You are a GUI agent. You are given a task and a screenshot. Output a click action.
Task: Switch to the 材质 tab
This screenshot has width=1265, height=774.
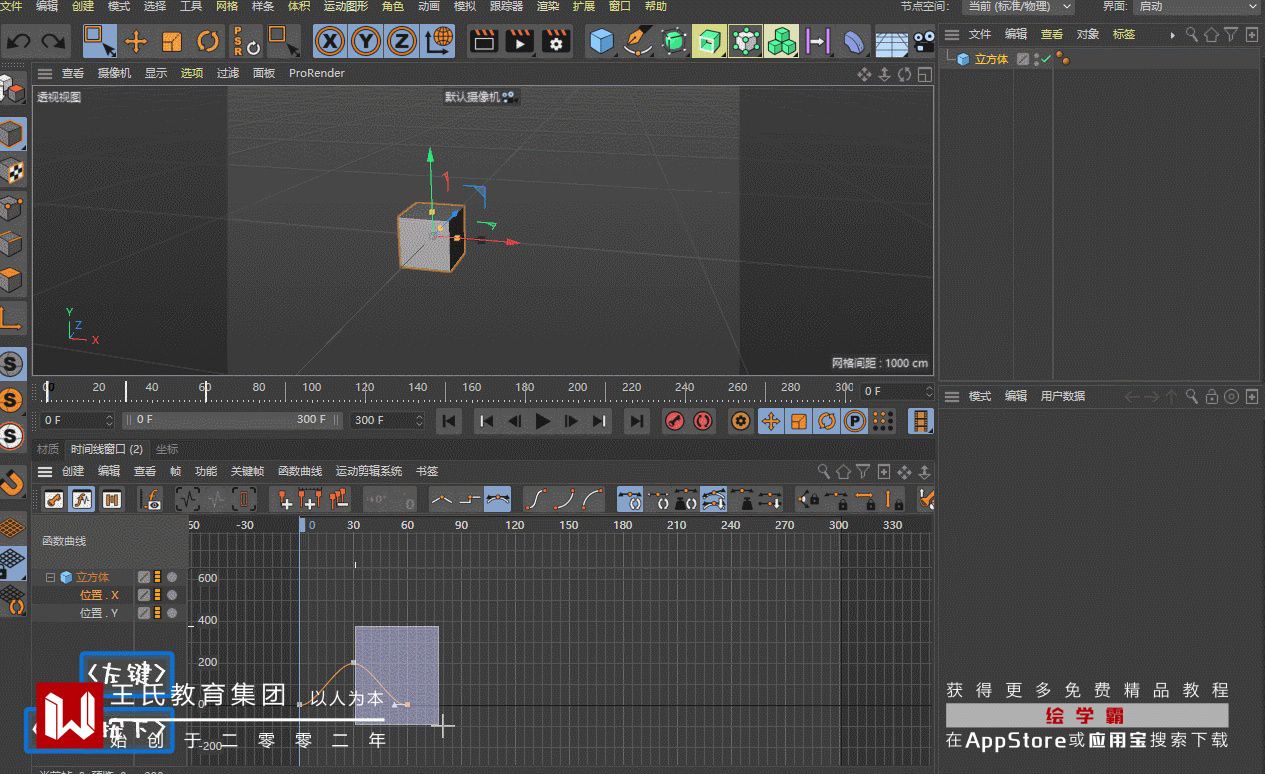48,449
